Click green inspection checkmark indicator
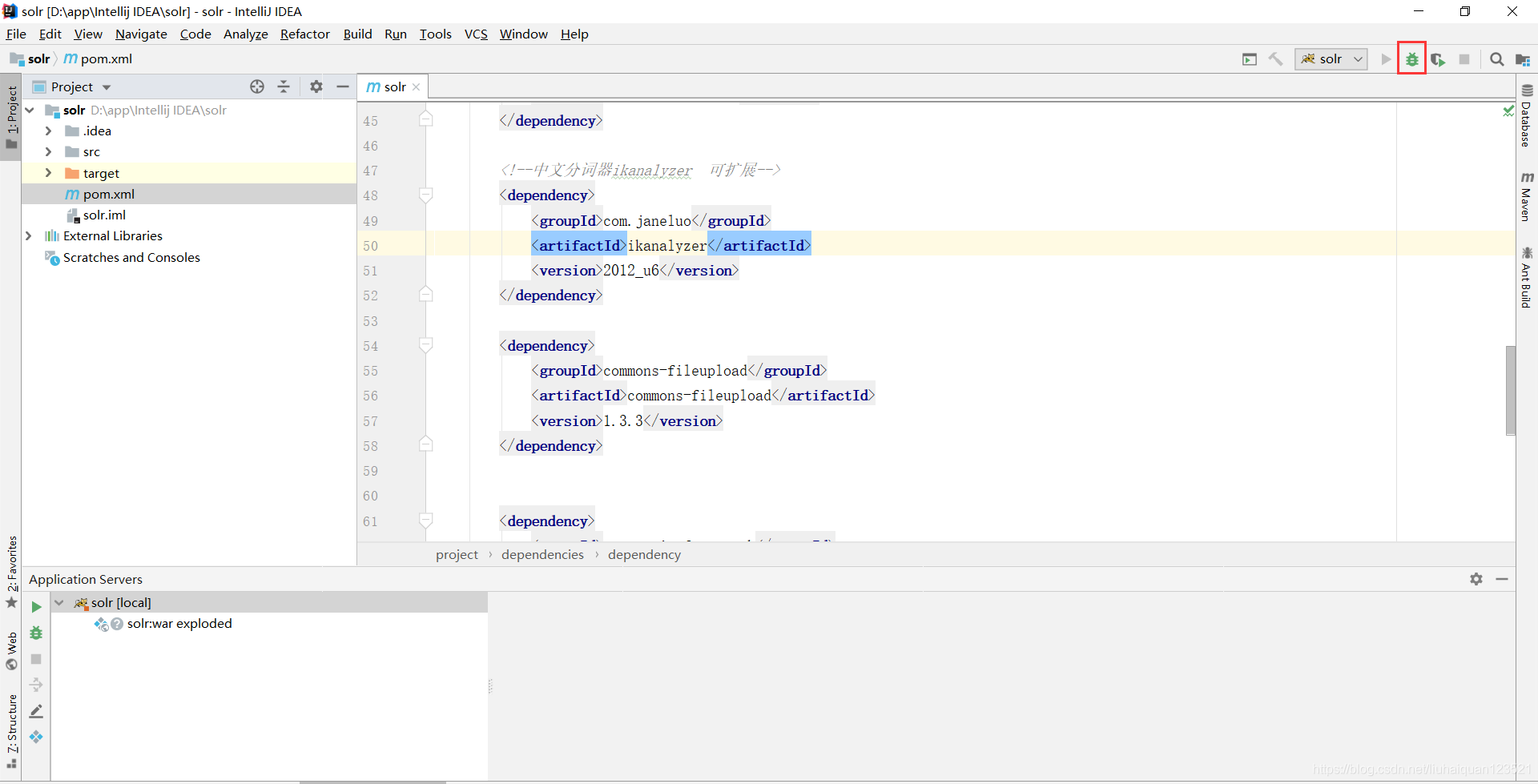Screen dimensions: 1538x784 point(1508,111)
